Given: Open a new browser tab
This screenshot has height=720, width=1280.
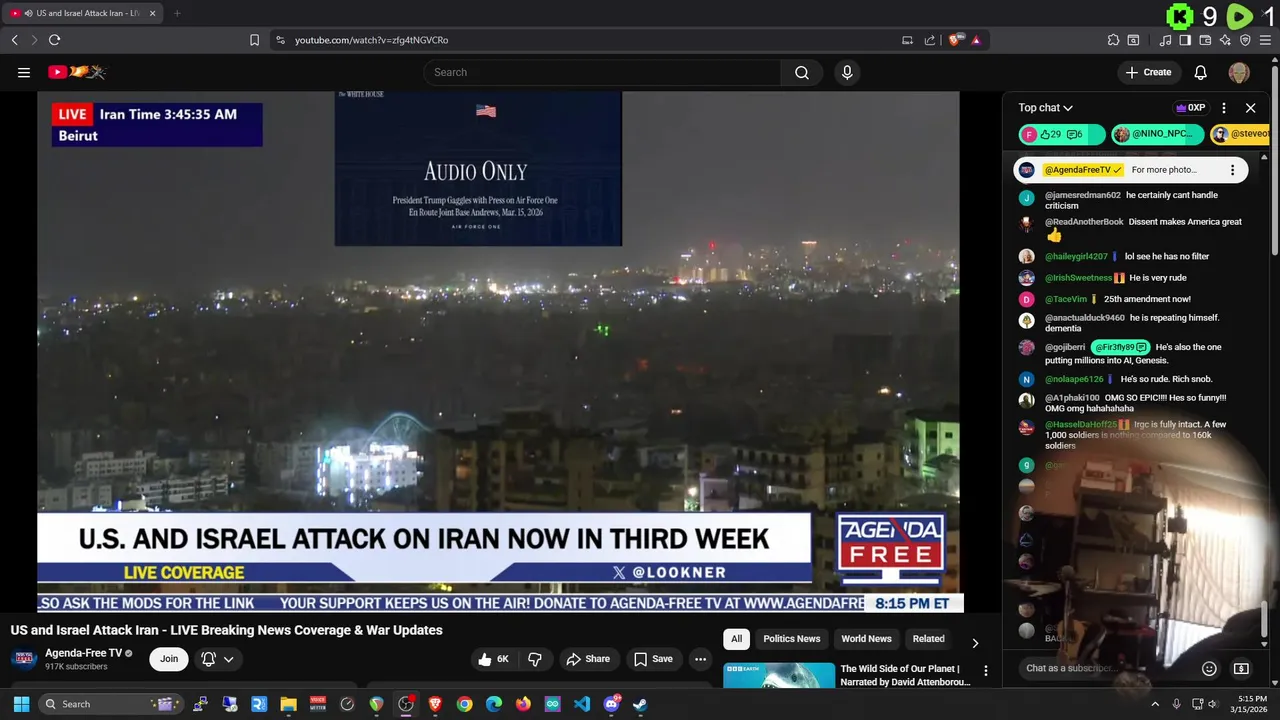Looking at the screenshot, I should pos(177,13).
